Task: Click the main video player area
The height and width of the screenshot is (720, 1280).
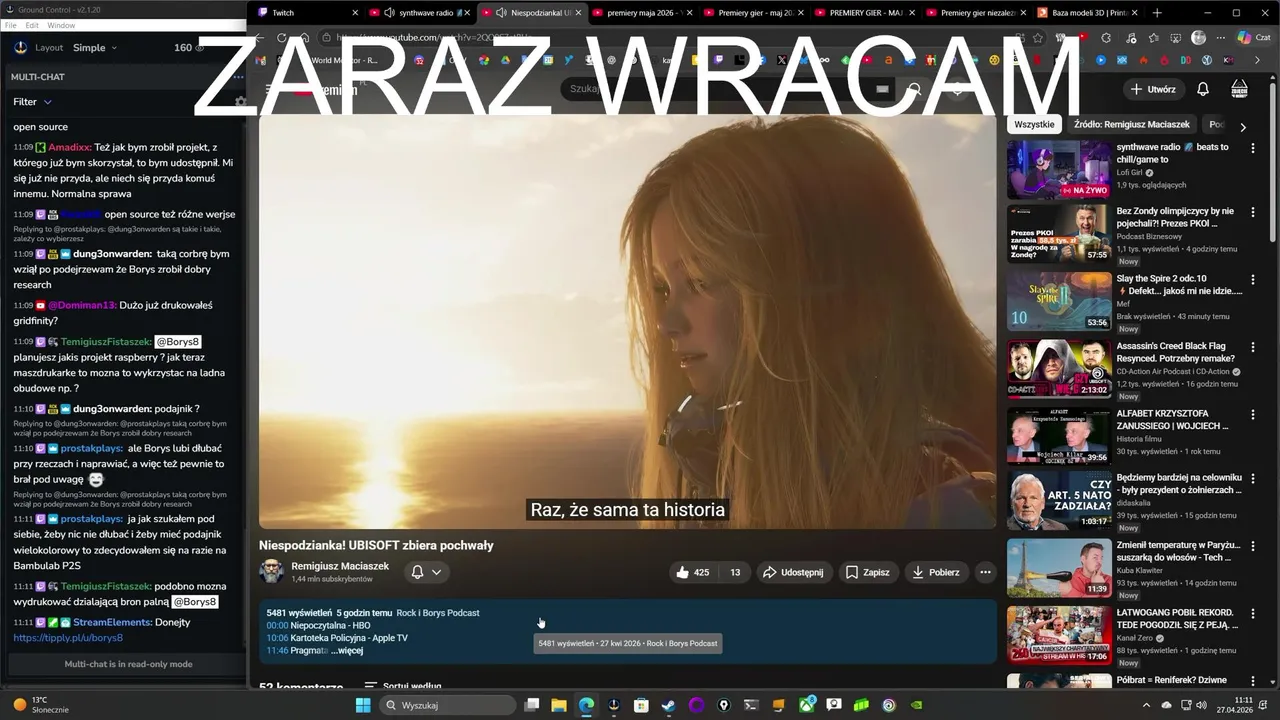Action: tap(627, 320)
